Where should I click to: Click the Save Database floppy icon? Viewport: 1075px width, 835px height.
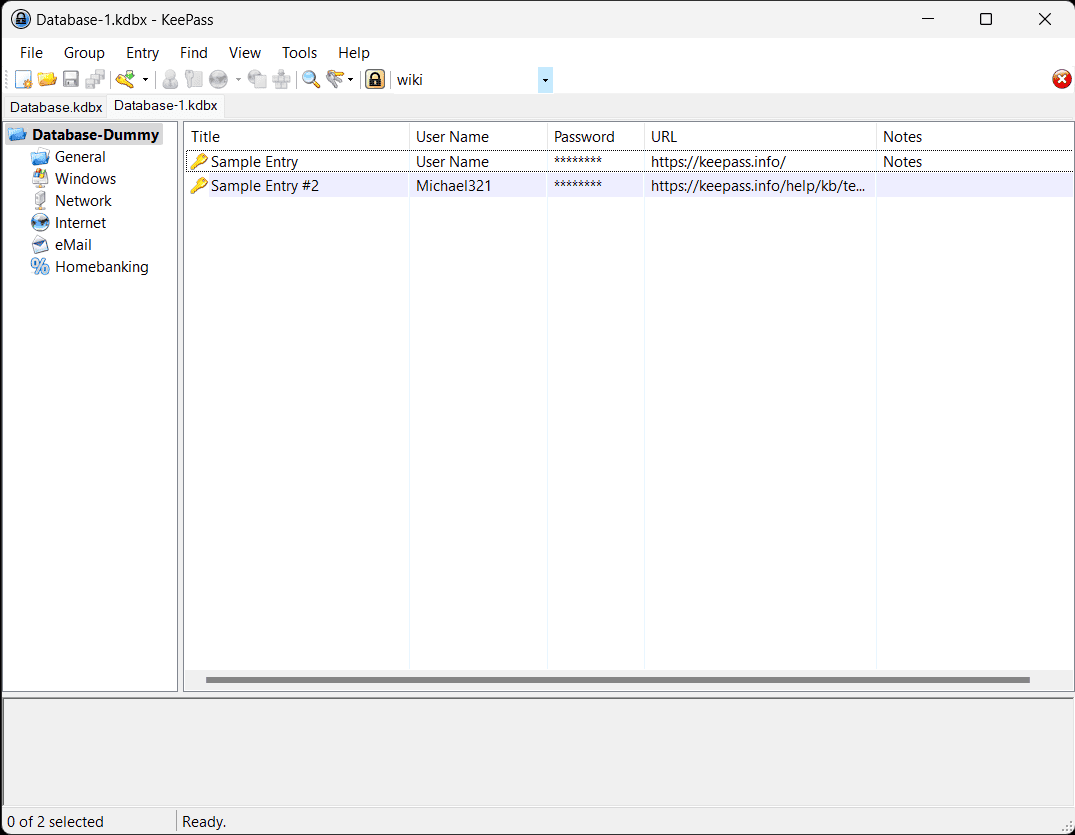click(x=71, y=80)
